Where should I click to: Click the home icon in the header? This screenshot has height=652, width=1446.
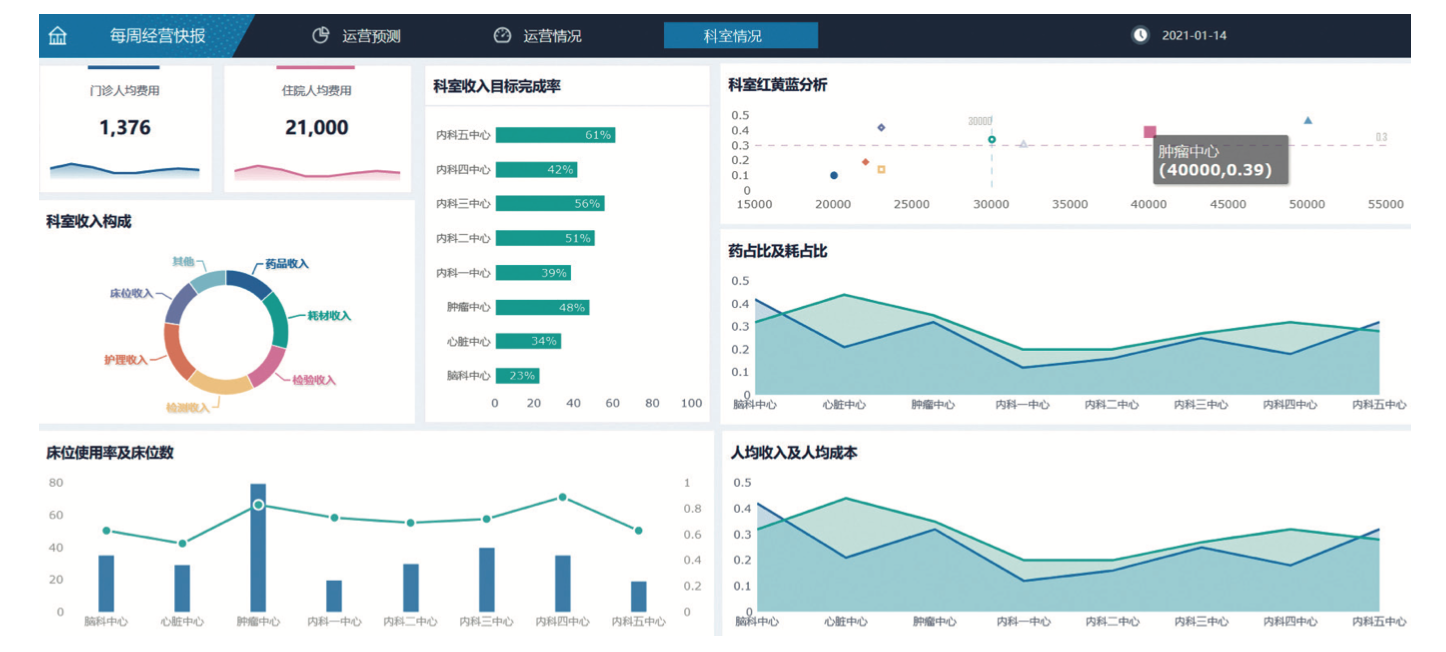[x=58, y=36]
